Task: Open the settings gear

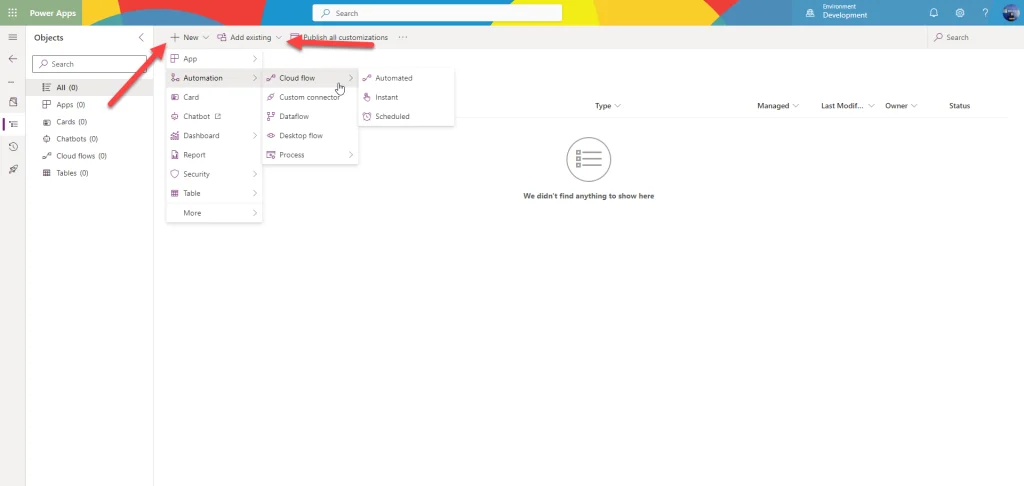Action: click(x=959, y=13)
